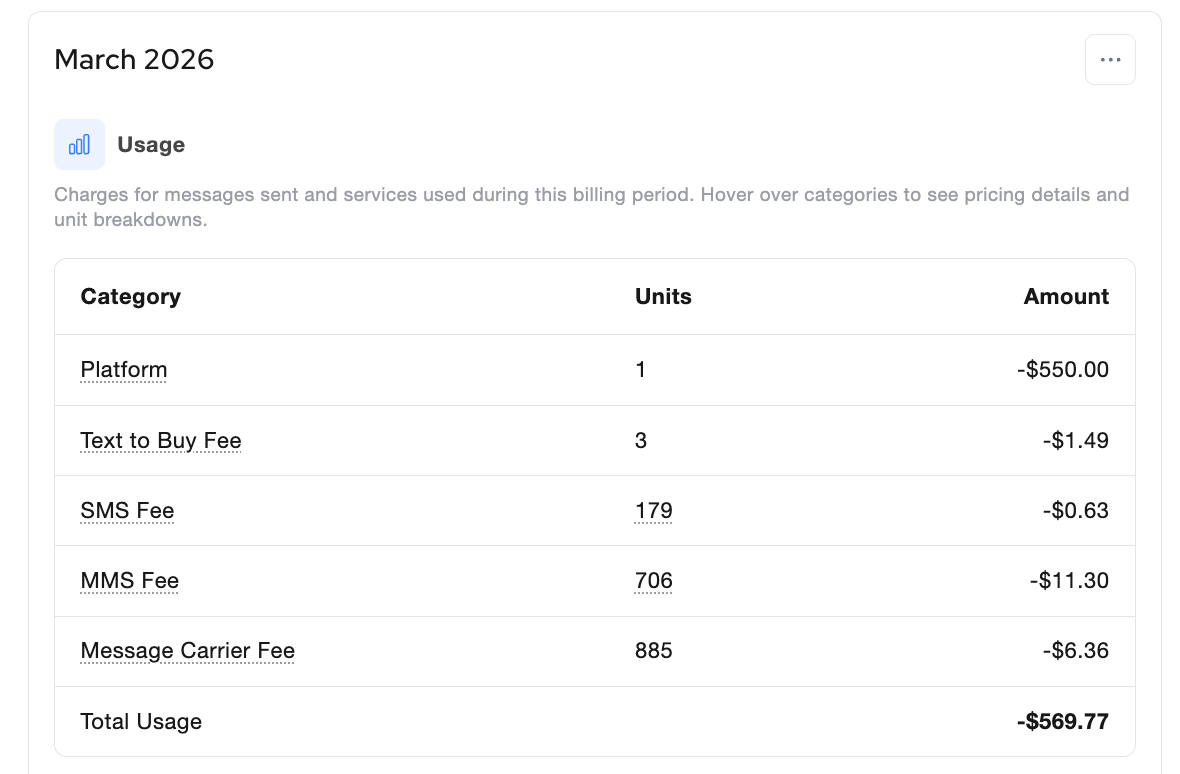The width and height of the screenshot is (1180, 774).
Task: Click the Total Usage row label
Action: point(141,722)
